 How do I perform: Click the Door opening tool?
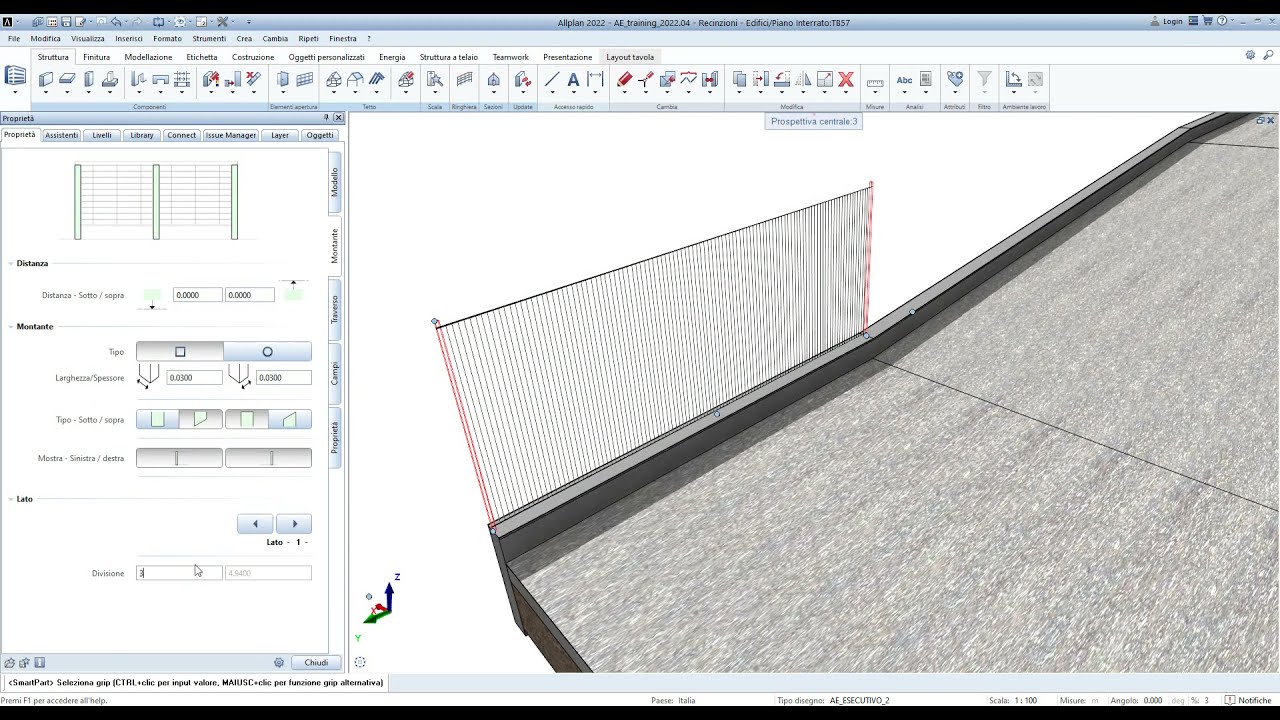283,79
